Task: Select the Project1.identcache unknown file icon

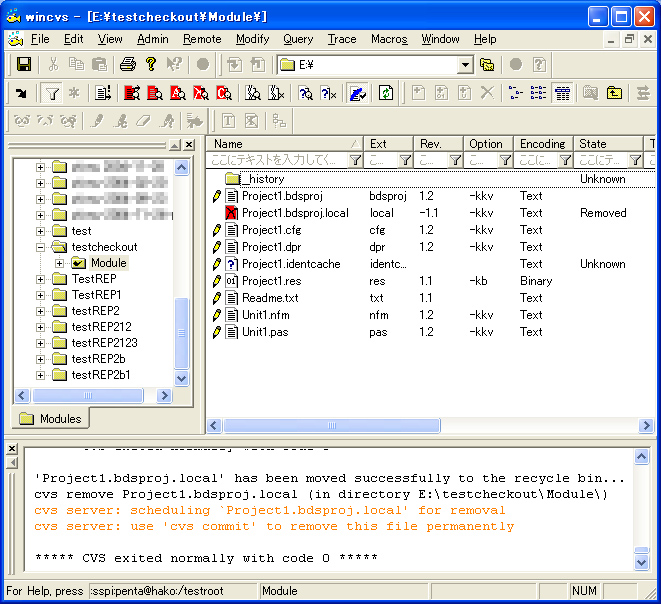Action: [231, 264]
